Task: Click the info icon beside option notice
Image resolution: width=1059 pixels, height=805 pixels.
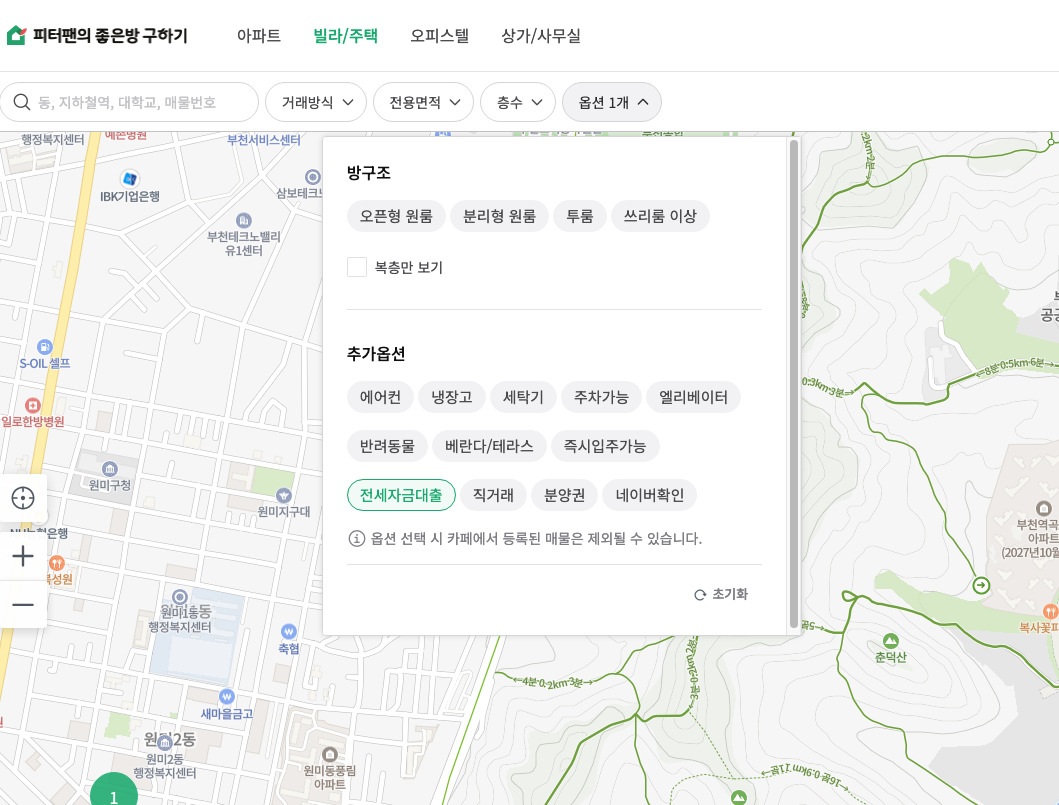Action: point(357,538)
